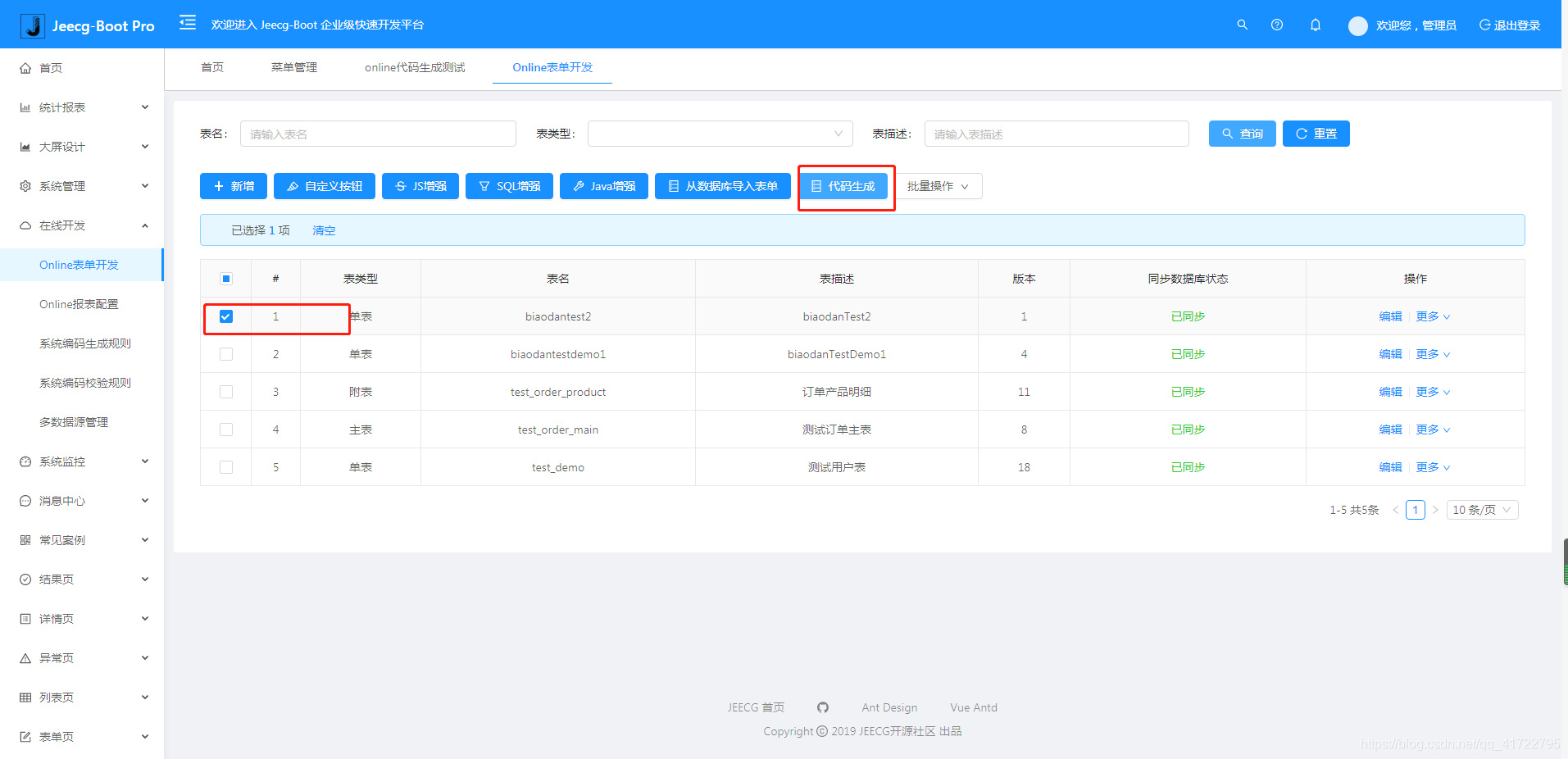Open the 表类型 dropdown
The image size is (1568, 759).
coord(720,134)
